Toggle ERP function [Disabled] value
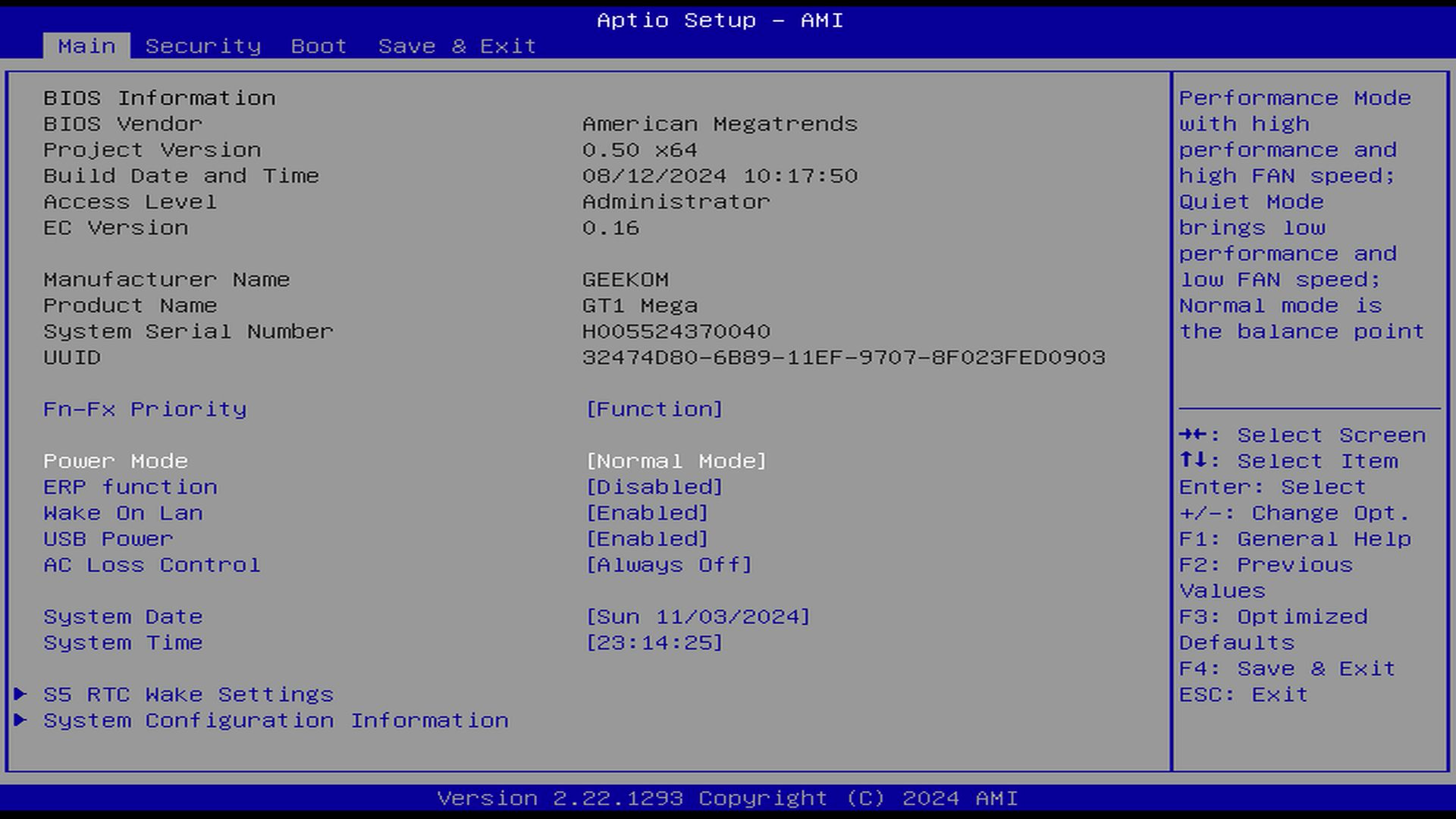 point(654,487)
